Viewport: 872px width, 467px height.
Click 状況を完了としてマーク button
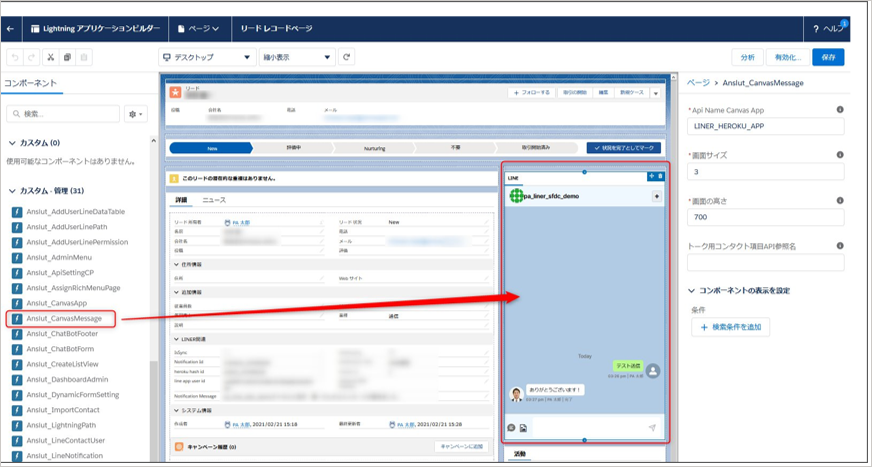623,148
